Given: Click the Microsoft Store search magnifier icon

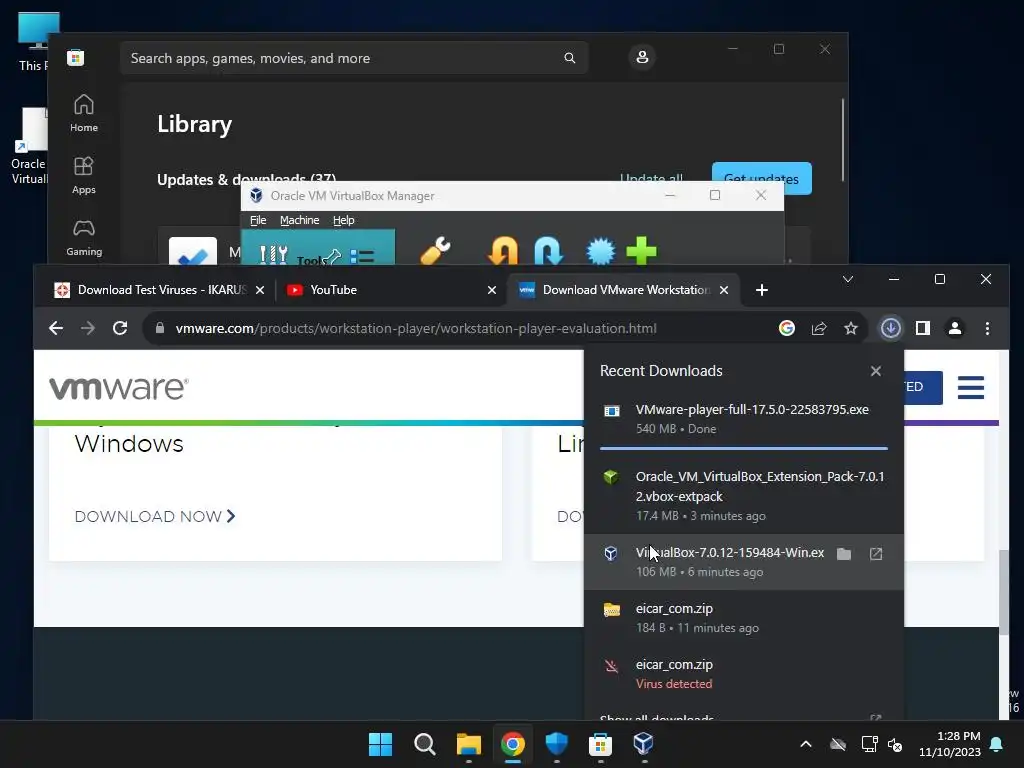Looking at the screenshot, I should tap(569, 58).
